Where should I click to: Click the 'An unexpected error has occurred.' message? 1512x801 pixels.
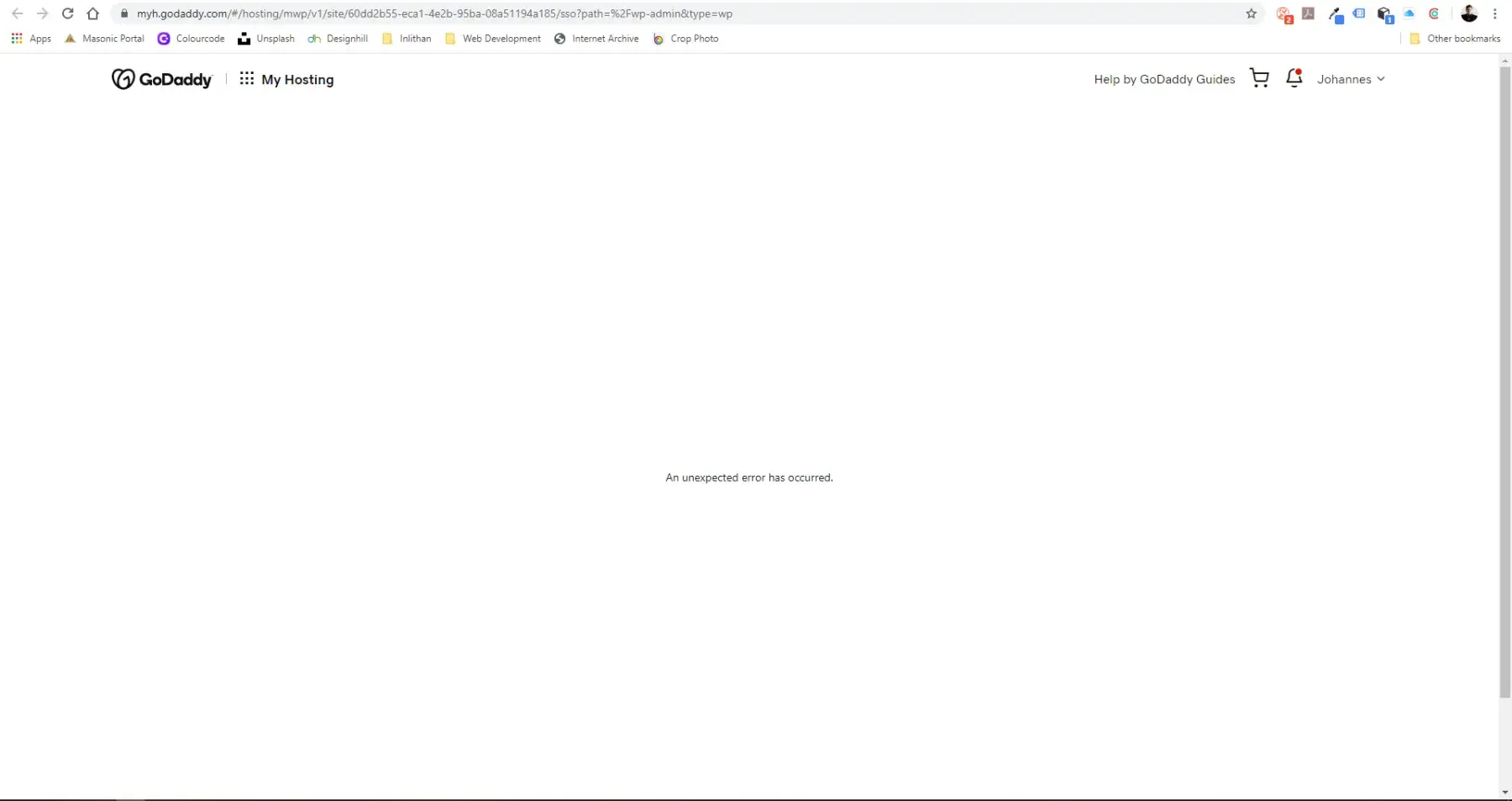click(x=749, y=477)
